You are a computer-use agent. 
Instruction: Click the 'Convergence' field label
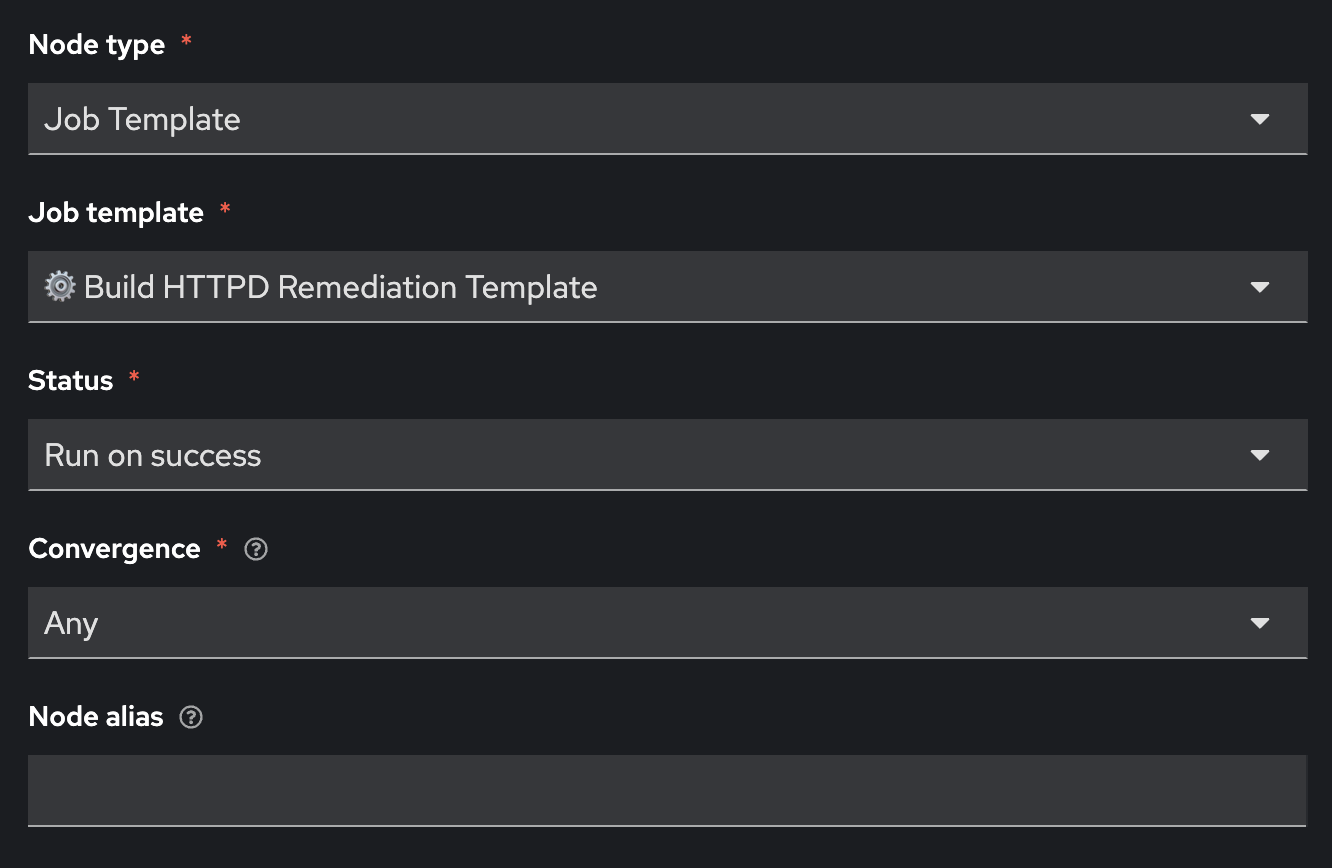tap(115, 549)
